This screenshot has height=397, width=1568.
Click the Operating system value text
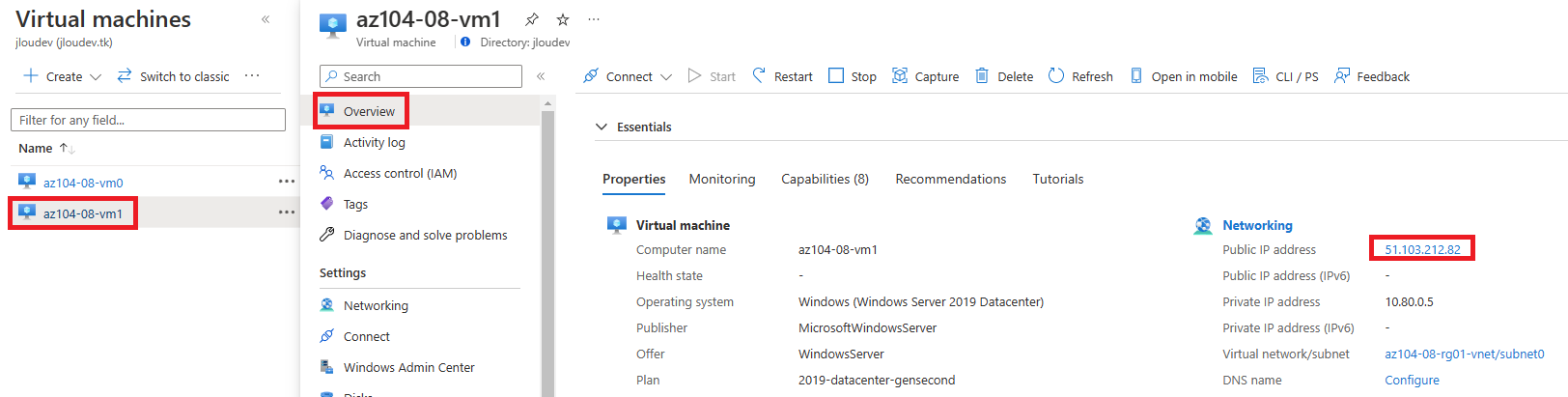click(921, 301)
